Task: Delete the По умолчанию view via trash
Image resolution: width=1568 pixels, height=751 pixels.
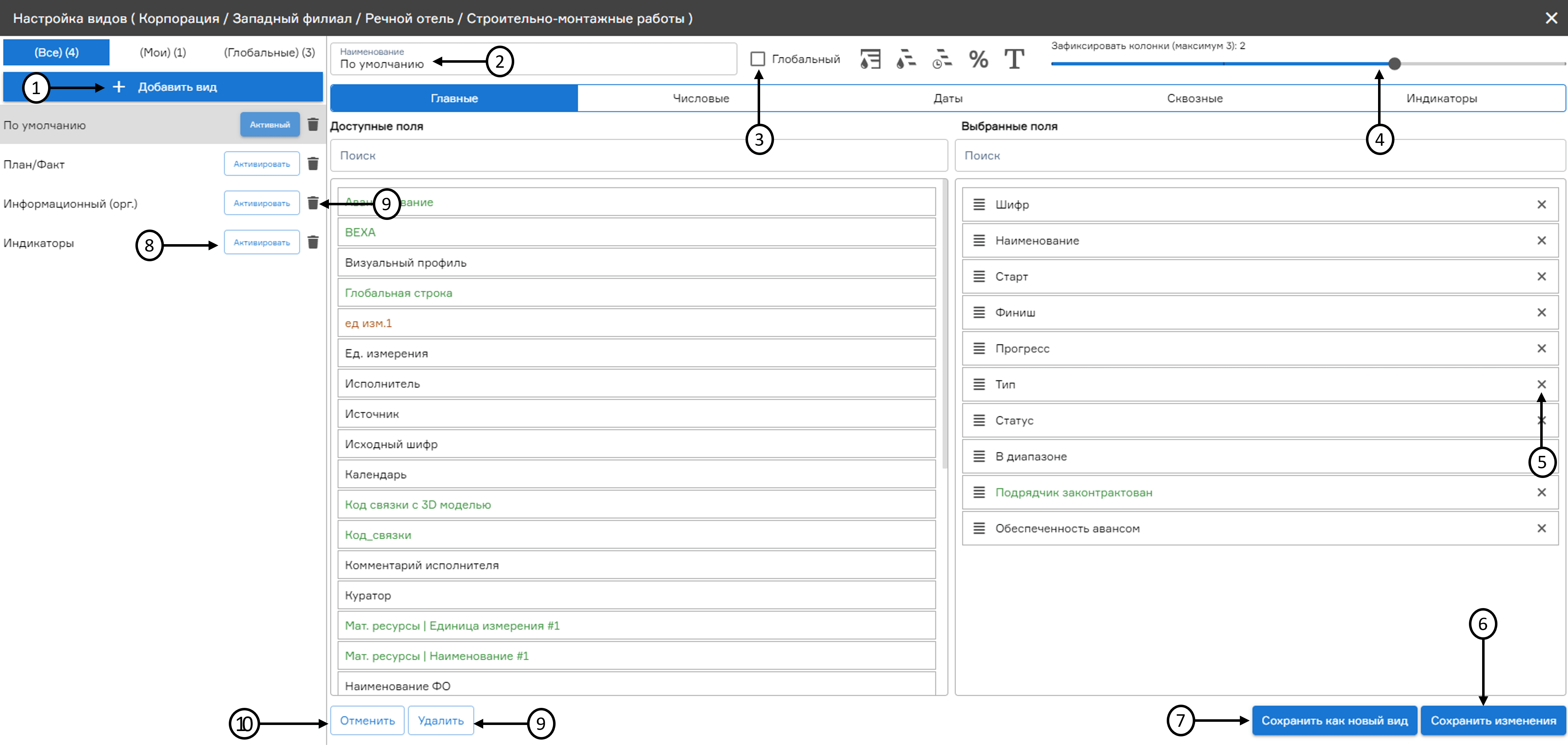Action: click(x=313, y=125)
